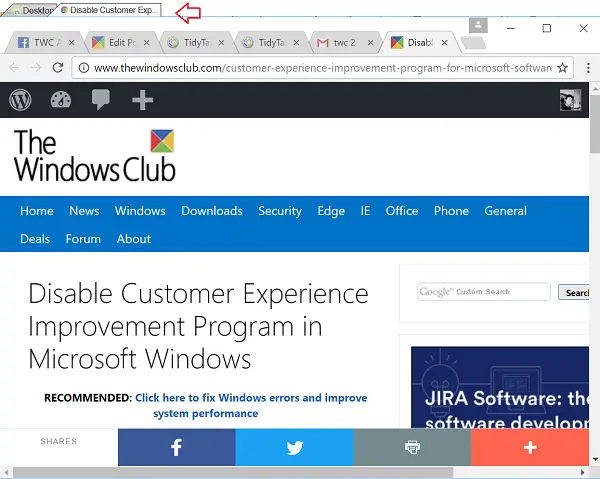The width and height of the screenshot is (600, 479).
Task: Select the Disable Customer Exp window tab
Action: coord(110,10)
